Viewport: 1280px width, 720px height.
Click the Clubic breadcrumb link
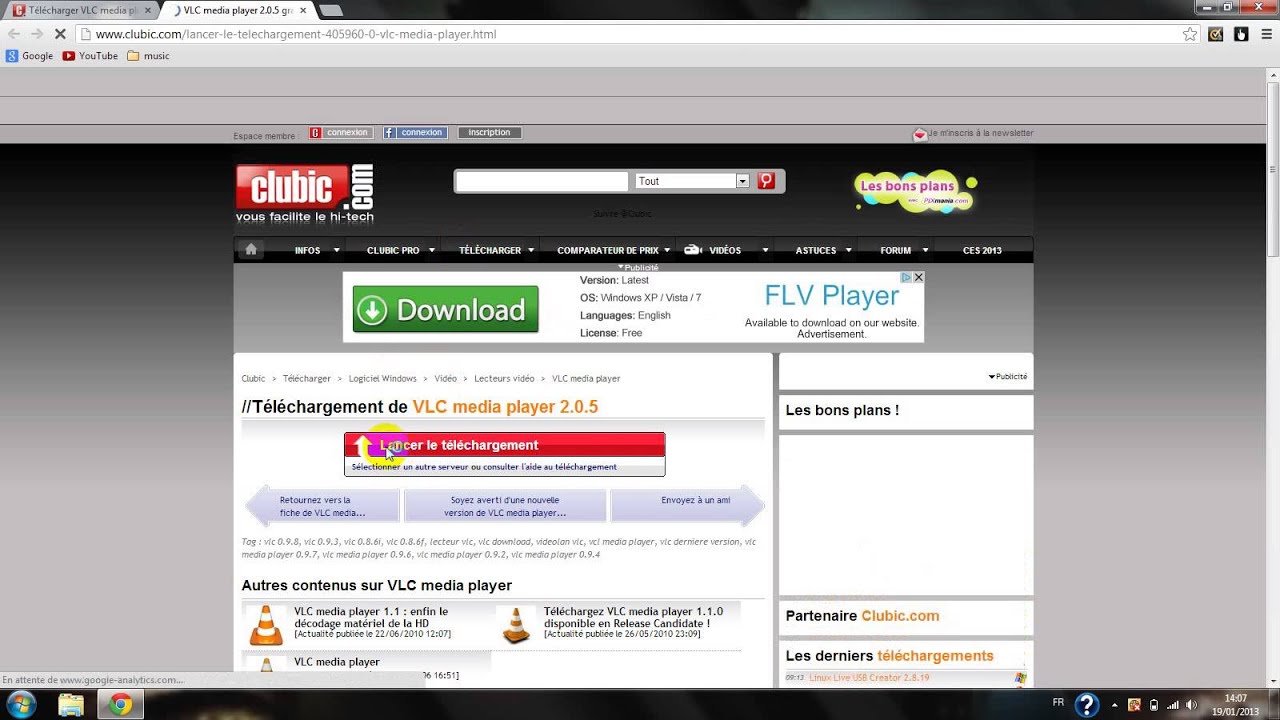click(253, 379)
